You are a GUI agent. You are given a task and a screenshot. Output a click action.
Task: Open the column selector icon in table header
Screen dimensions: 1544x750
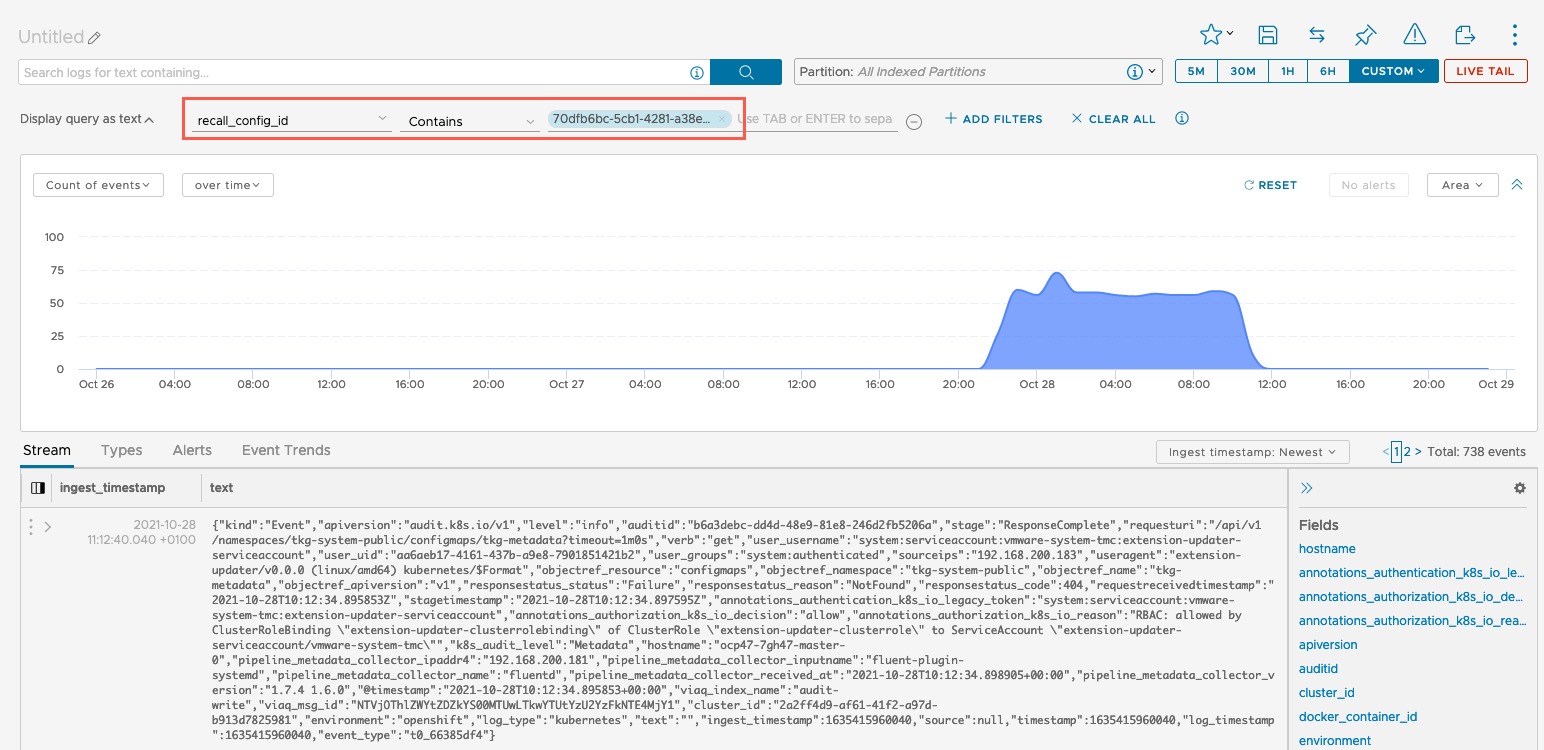click(38, 488)
